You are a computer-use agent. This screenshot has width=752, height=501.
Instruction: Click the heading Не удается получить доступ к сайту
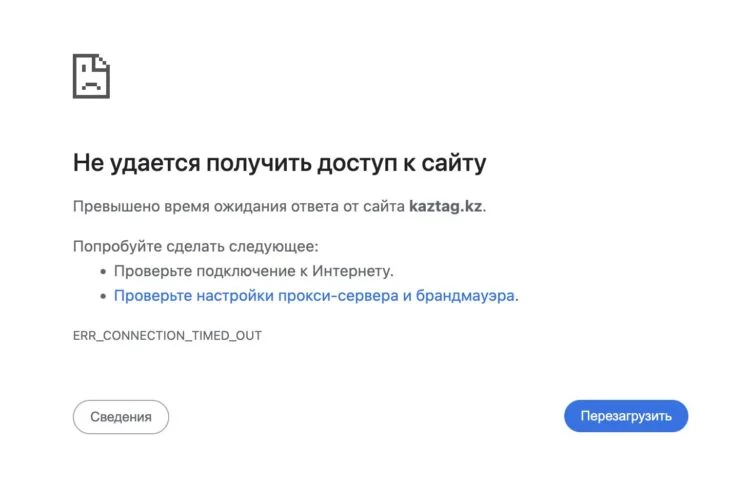tap(280, 163)
